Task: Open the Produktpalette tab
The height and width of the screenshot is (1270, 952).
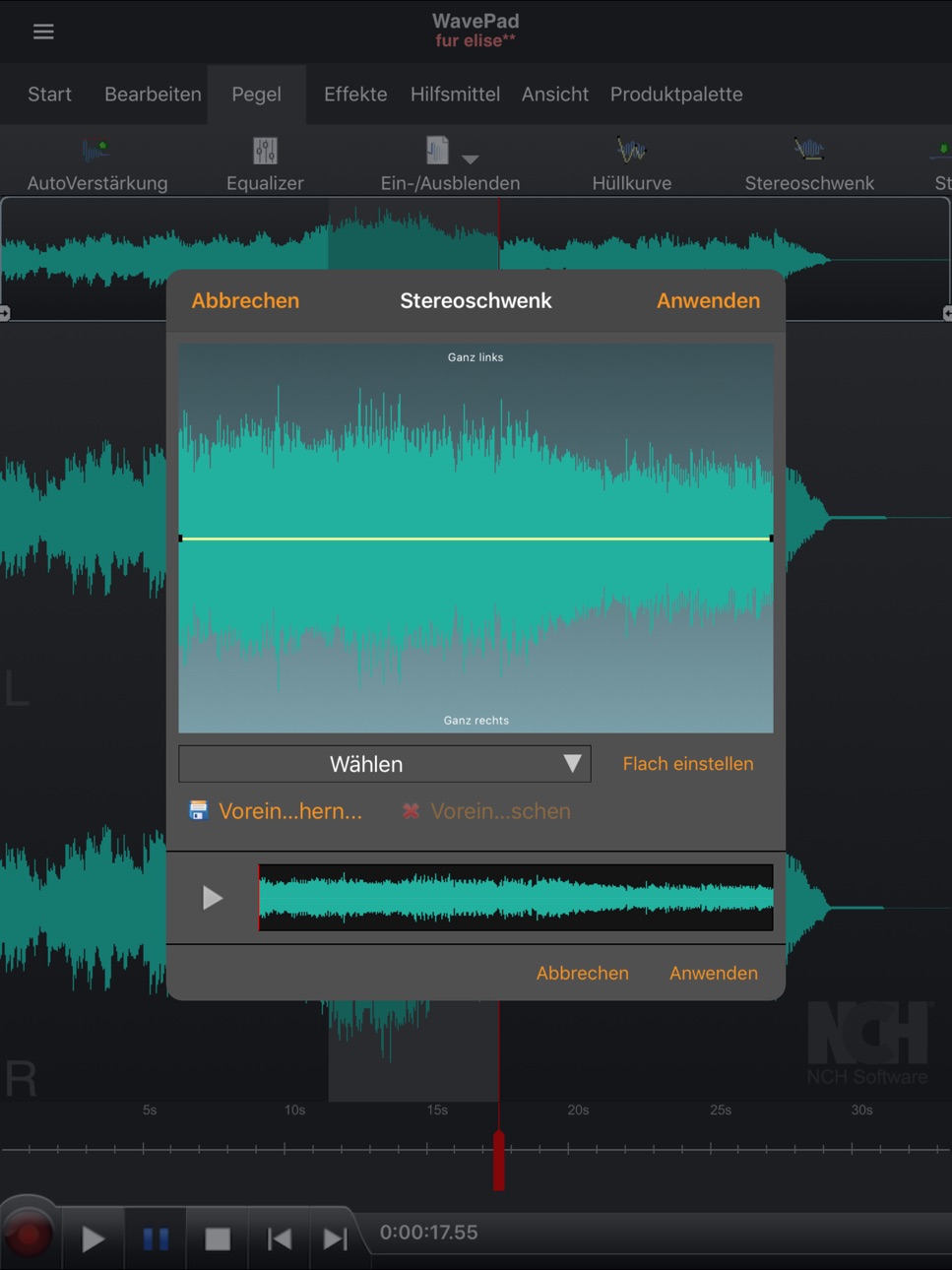Action: point(676,95)
